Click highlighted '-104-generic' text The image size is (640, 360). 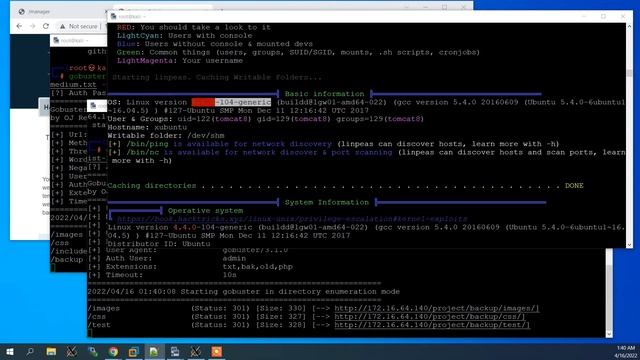[x=243, y=102]
